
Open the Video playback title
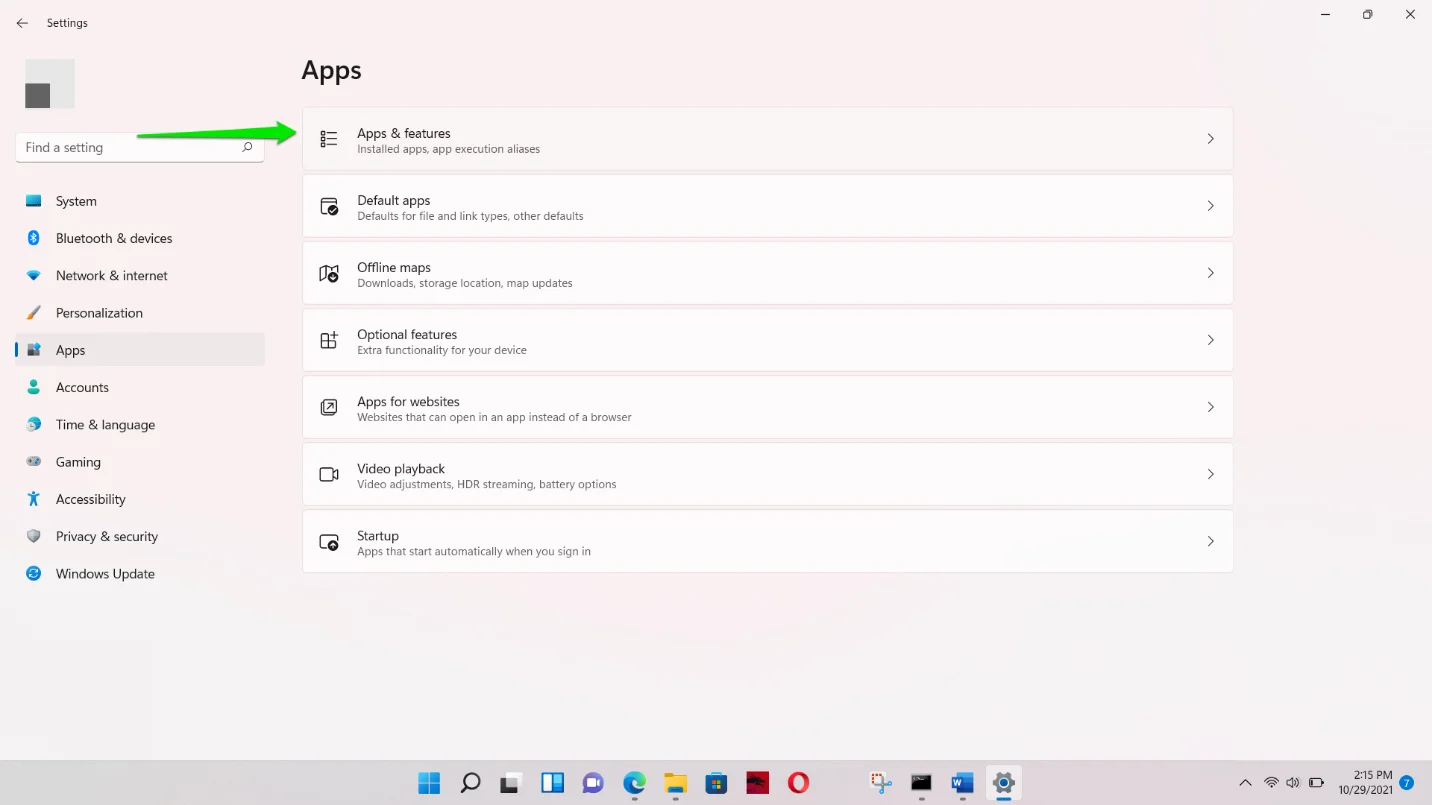(x=401, y=468)
